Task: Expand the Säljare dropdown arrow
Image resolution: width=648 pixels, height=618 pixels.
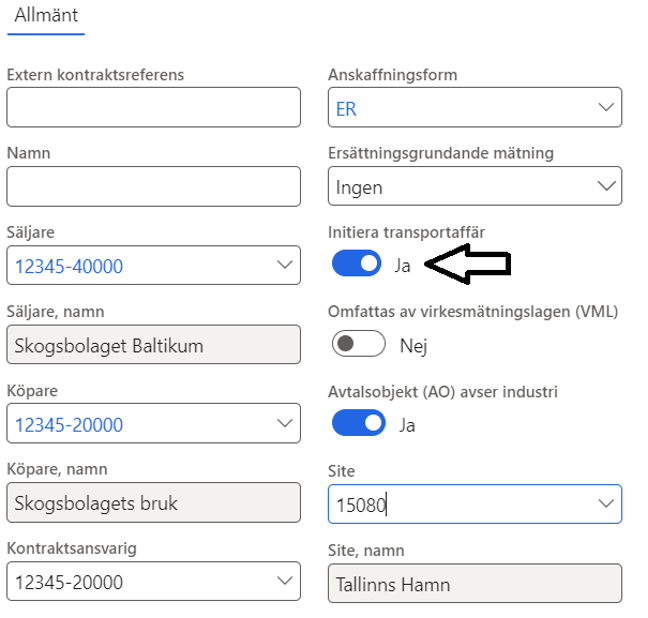Action: coord(285,265)
